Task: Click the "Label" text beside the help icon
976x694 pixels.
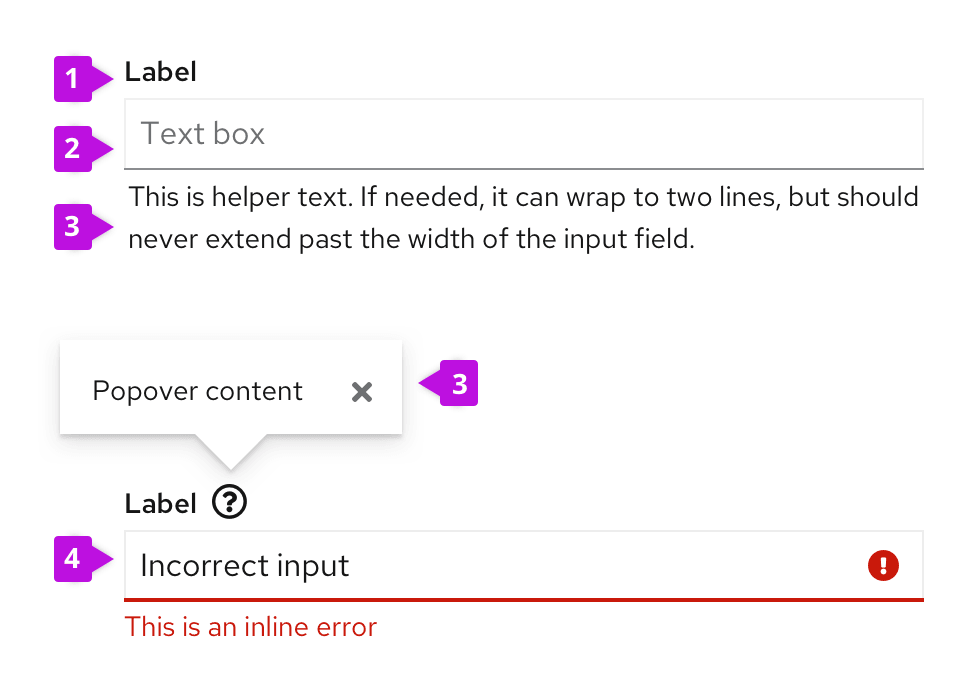Action: (161, 503)
